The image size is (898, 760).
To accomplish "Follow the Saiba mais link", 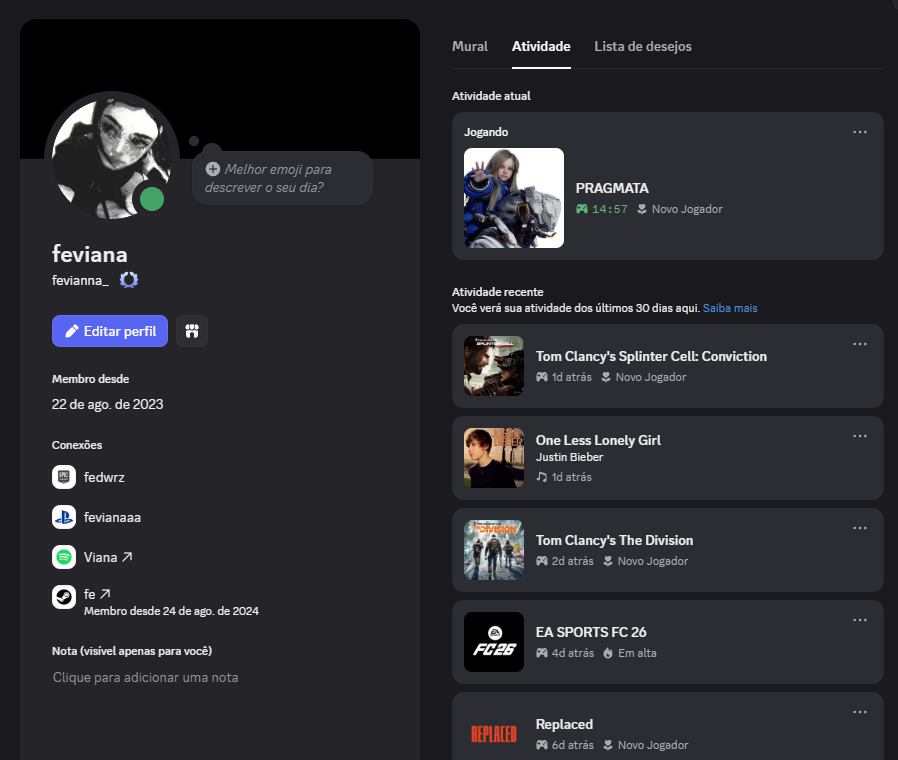I will pos(730,308).
